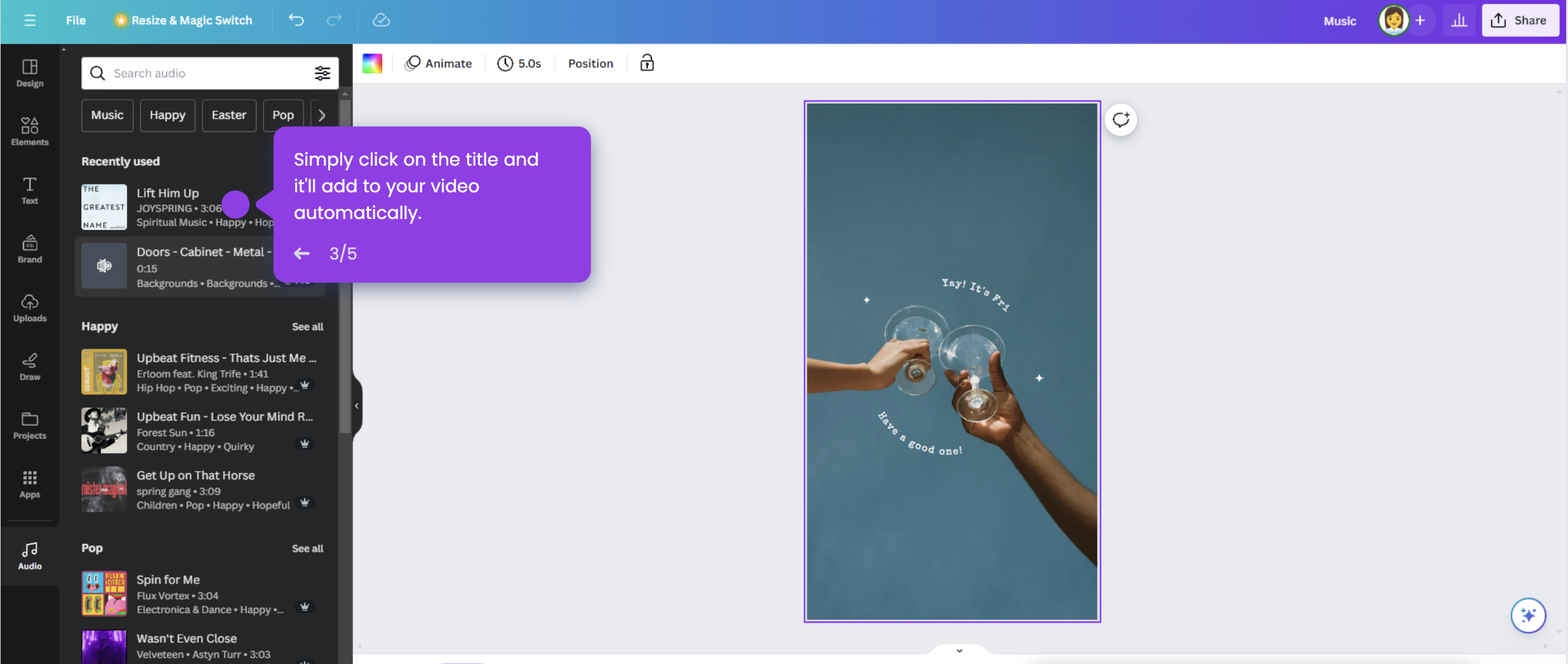Open the Uploads panel

29,309
